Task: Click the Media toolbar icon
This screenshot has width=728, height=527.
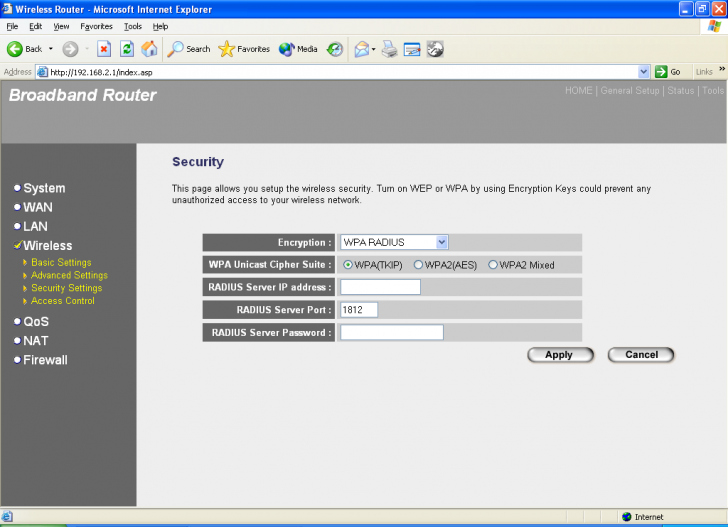Action: pyautogui.click(x=298, y=48)
